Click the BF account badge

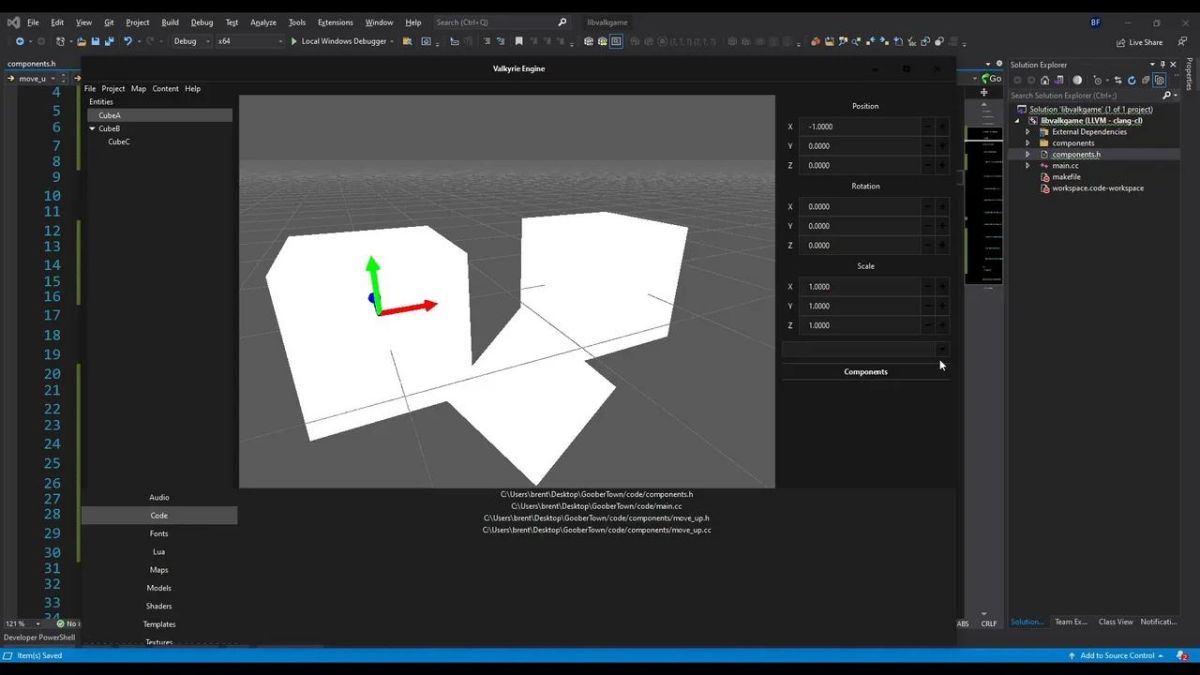click(1095, 22)
